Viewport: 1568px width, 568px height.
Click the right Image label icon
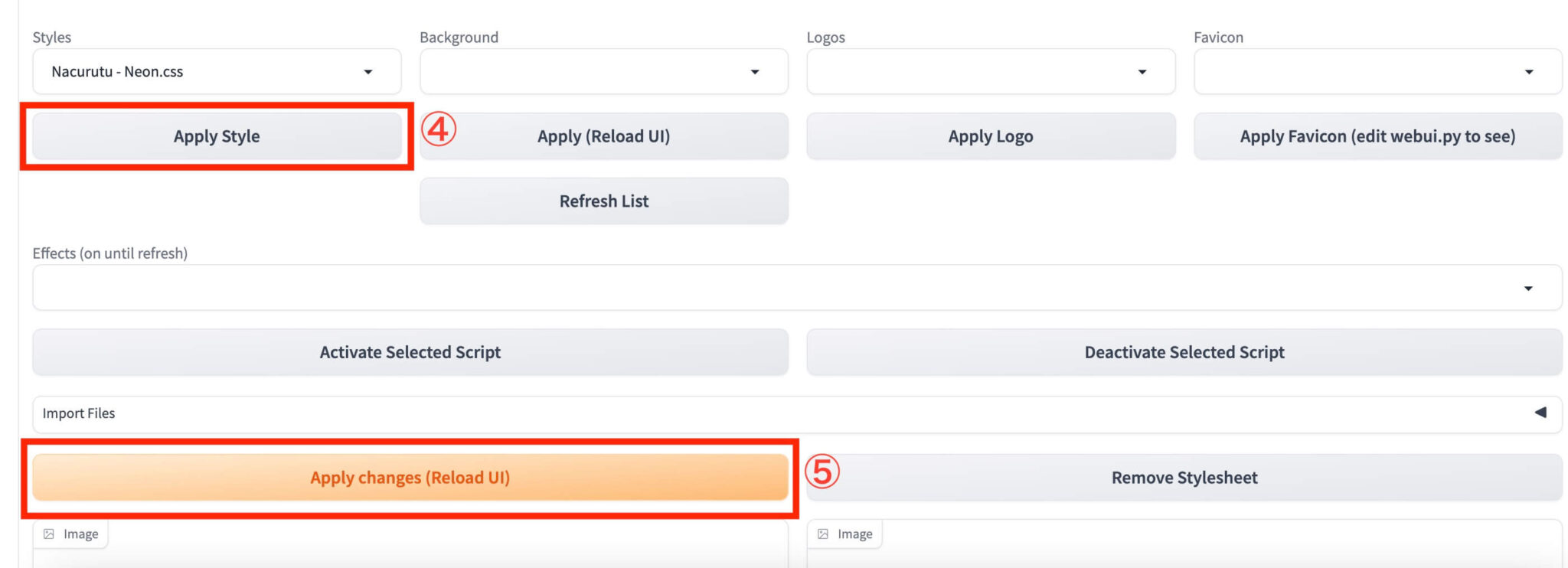(x=823, y=534)
